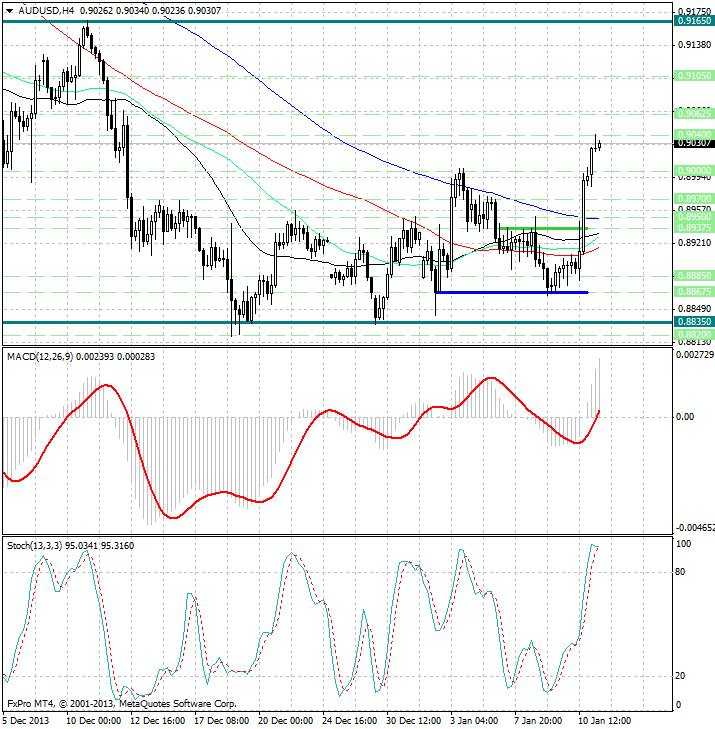Select the 20 Dec 00:00 time axis label
This screenshot has height=729, width=715.
[286, 721]
